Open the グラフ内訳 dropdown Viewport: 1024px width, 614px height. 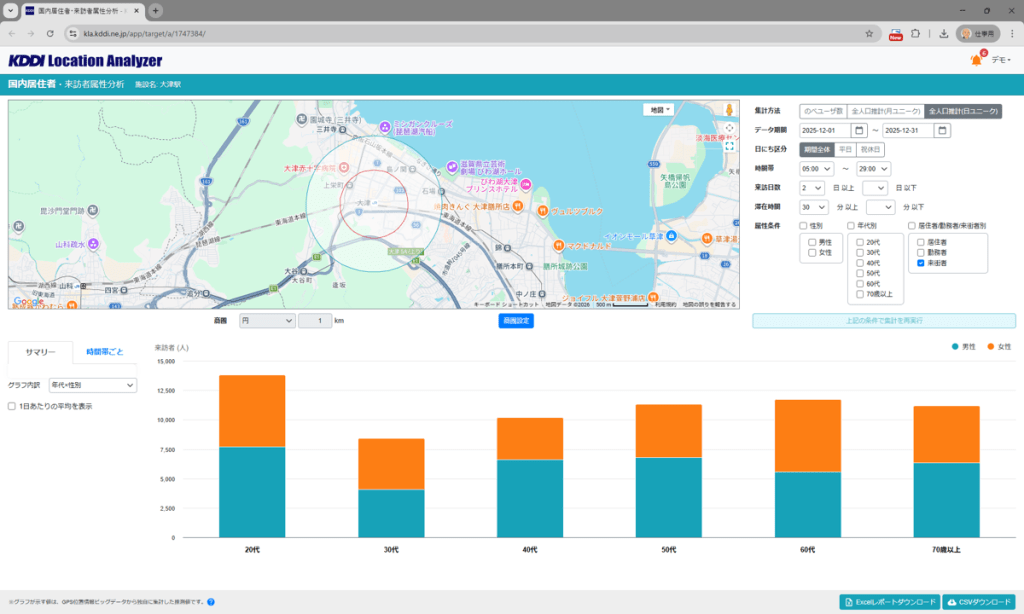coord(93,385)
